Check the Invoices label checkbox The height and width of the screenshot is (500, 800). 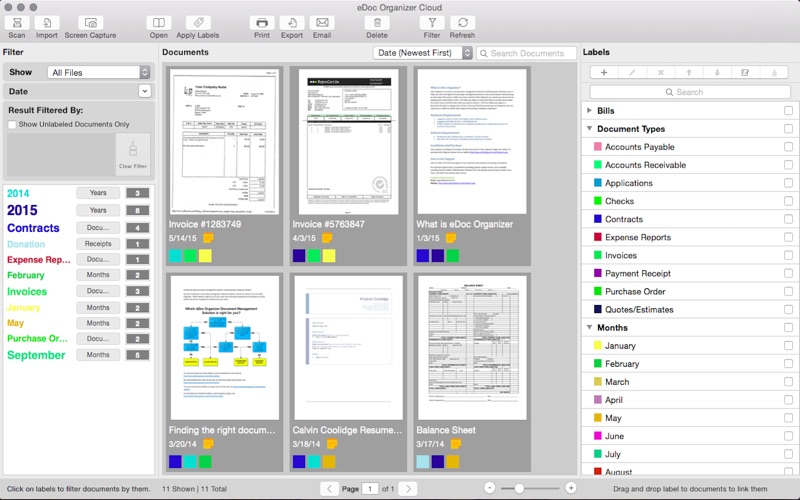pyautogui.click(x=788, y=255)
